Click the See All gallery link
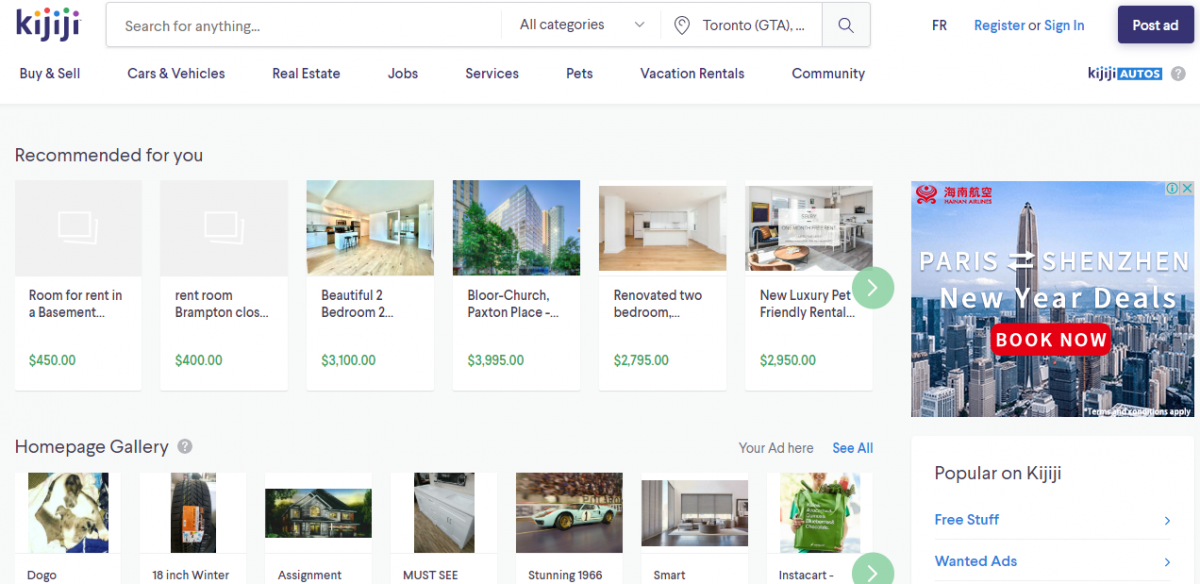 tap(852, 448)
